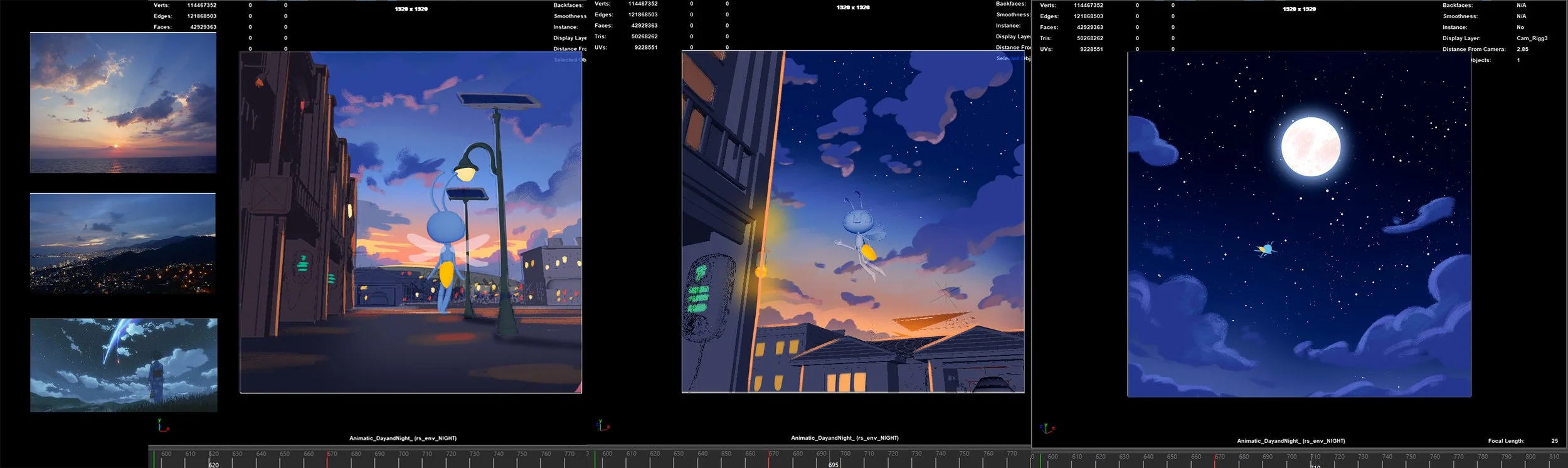1568x468 pixels.
Task: Jump to frame 790 on the timeline
Action: (1507, 457)
